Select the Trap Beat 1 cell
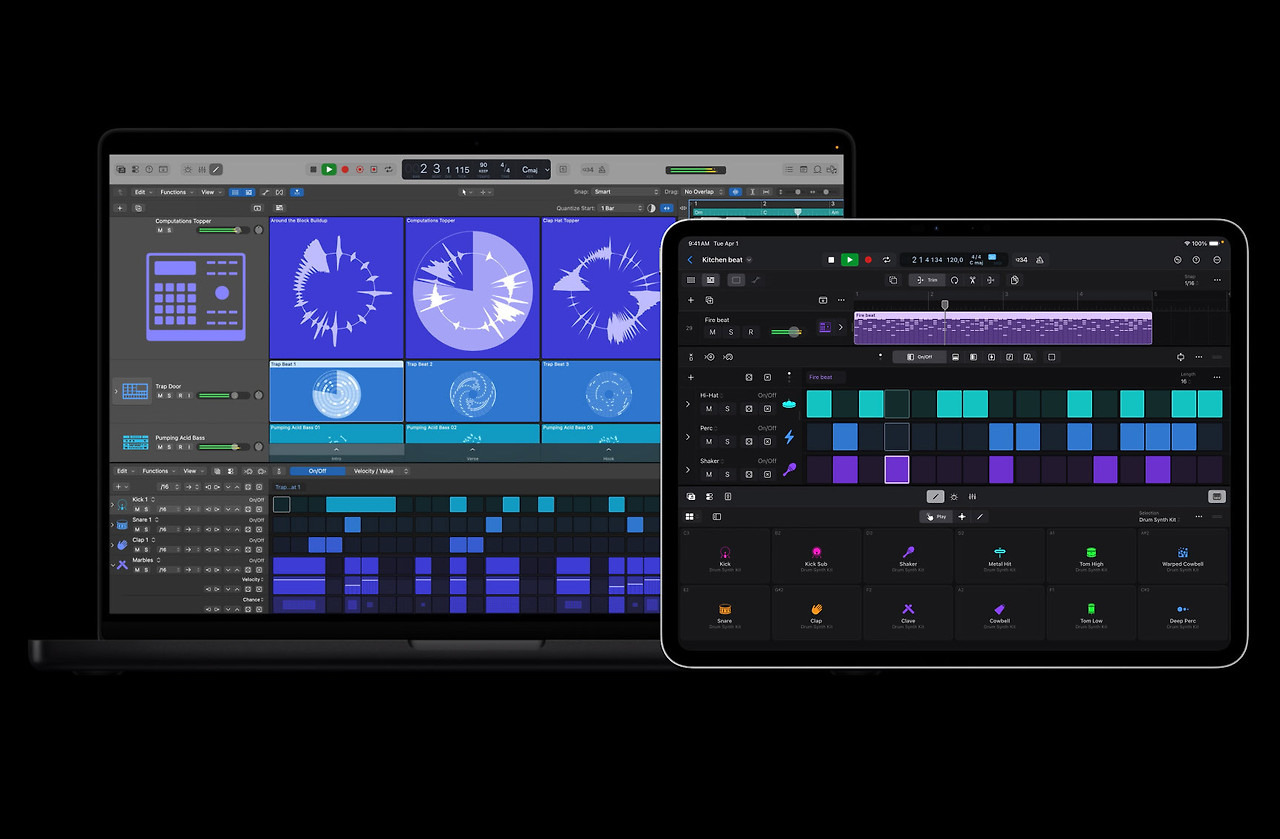The image size is (1280, 839). click(x=336, y=391)
